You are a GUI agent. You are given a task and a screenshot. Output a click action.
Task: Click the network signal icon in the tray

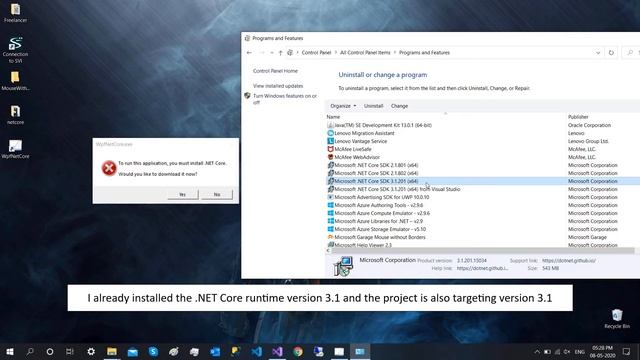(x=557, y=352)
